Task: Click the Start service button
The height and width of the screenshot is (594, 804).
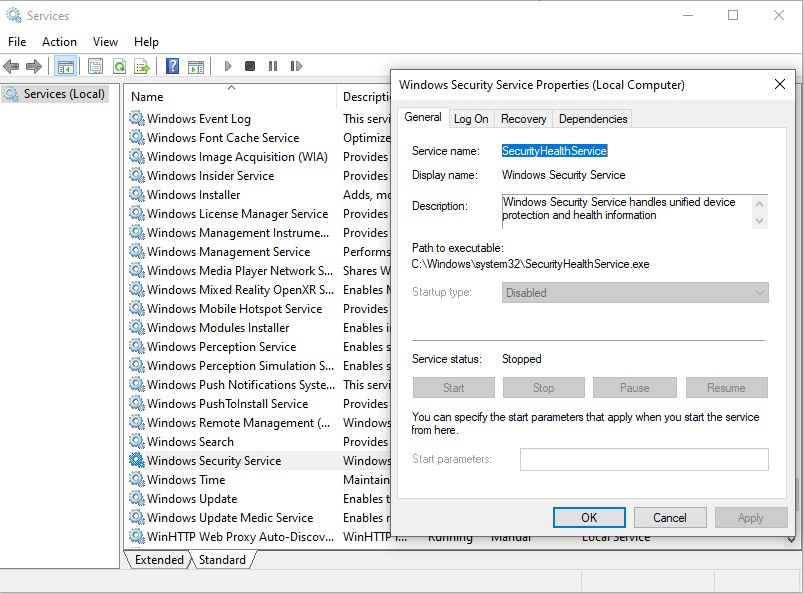Action: tap(453, 387)
